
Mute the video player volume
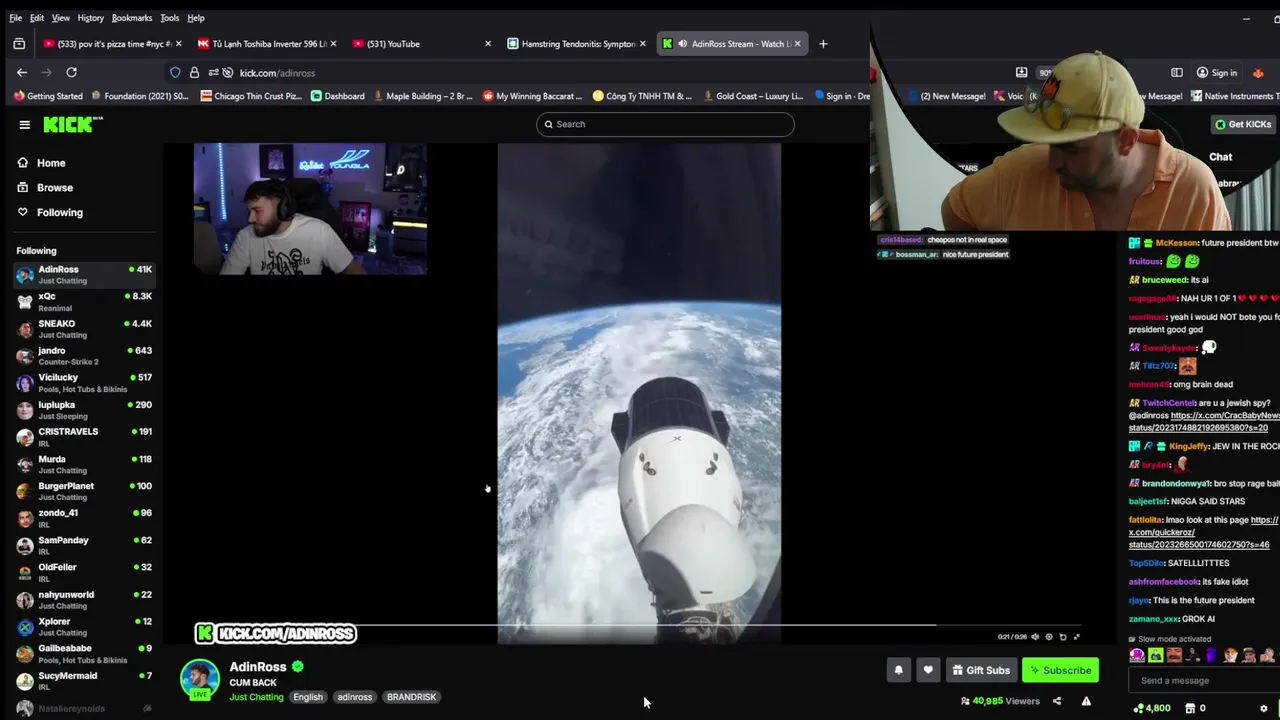(x=1035, y=637)
